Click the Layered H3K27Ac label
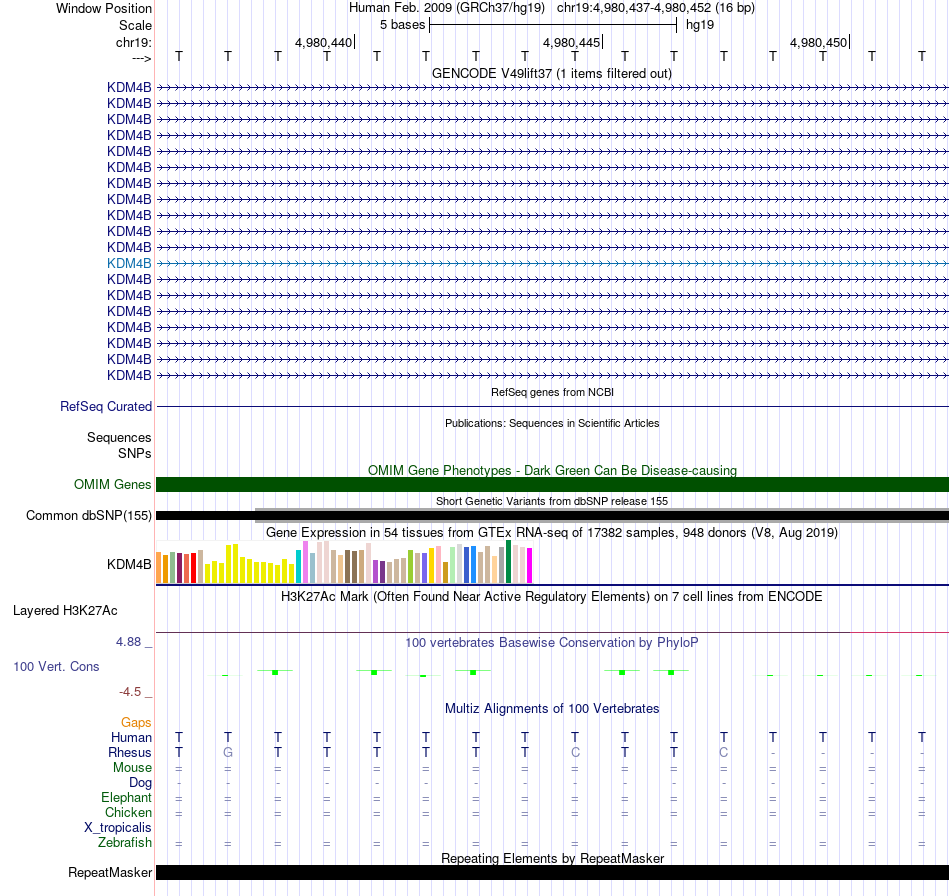 tap(65, 611)
